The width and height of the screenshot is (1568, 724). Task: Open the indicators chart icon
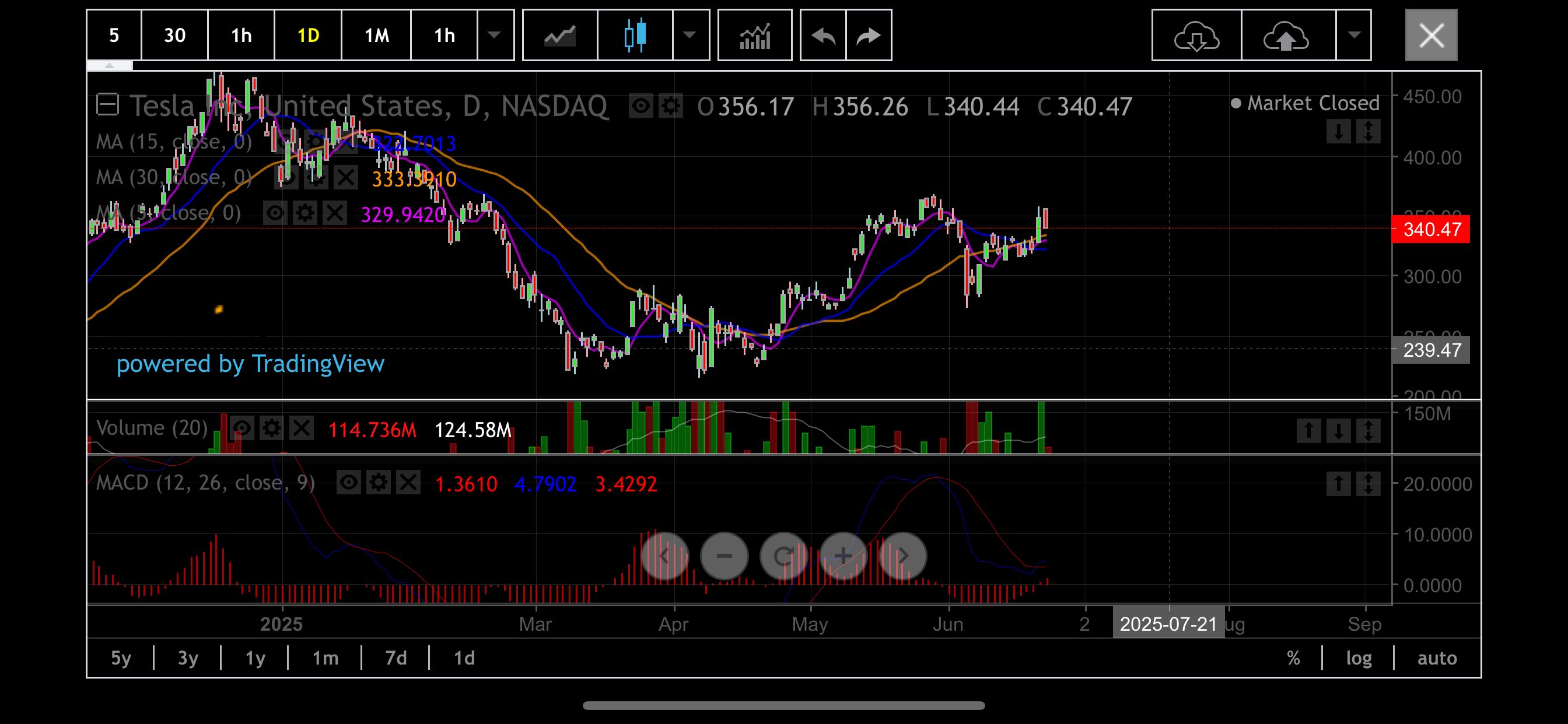[755, 36]
